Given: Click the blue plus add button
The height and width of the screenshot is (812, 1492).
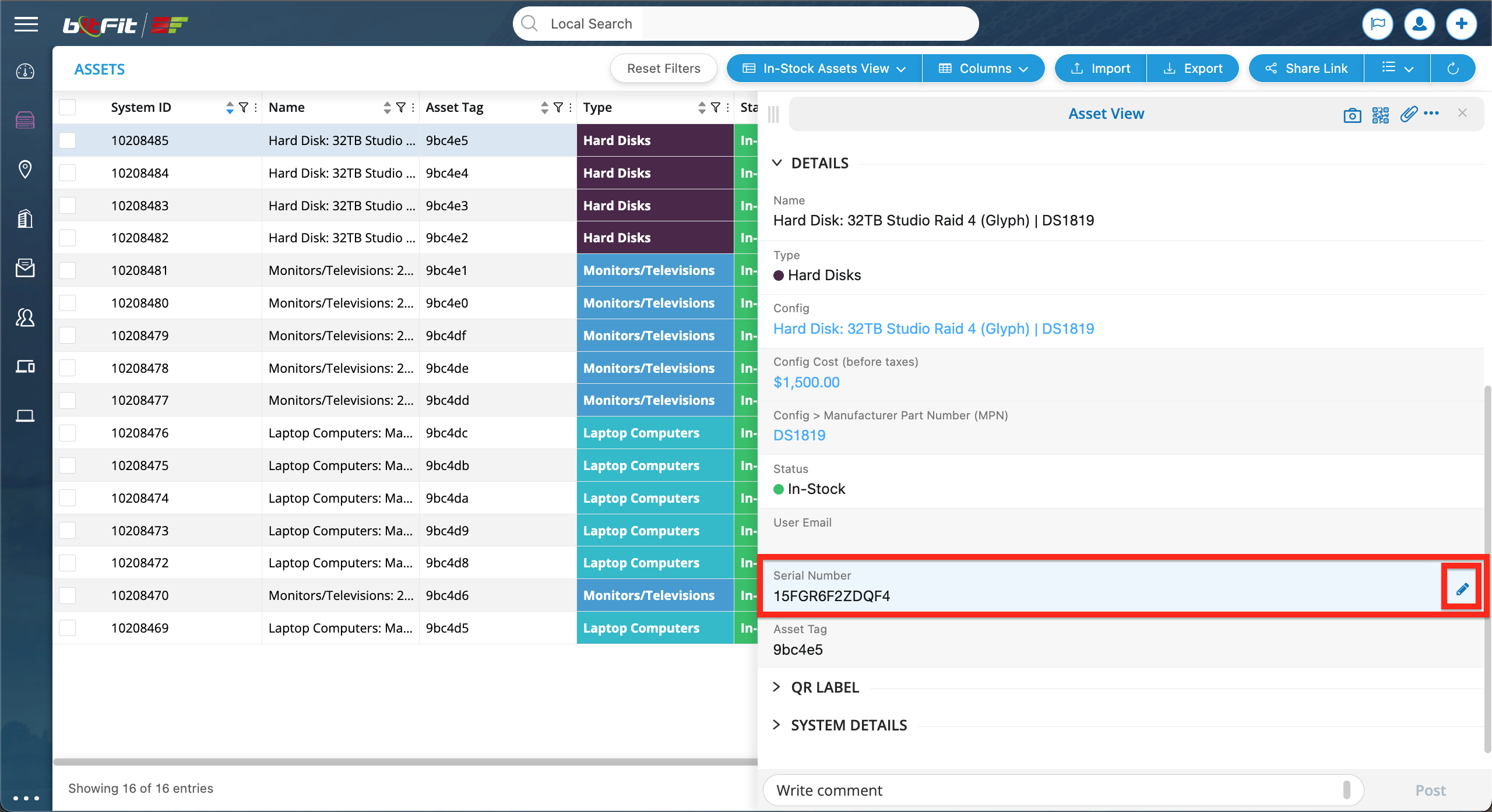Looking at the screenshot, I should 1461,24.
